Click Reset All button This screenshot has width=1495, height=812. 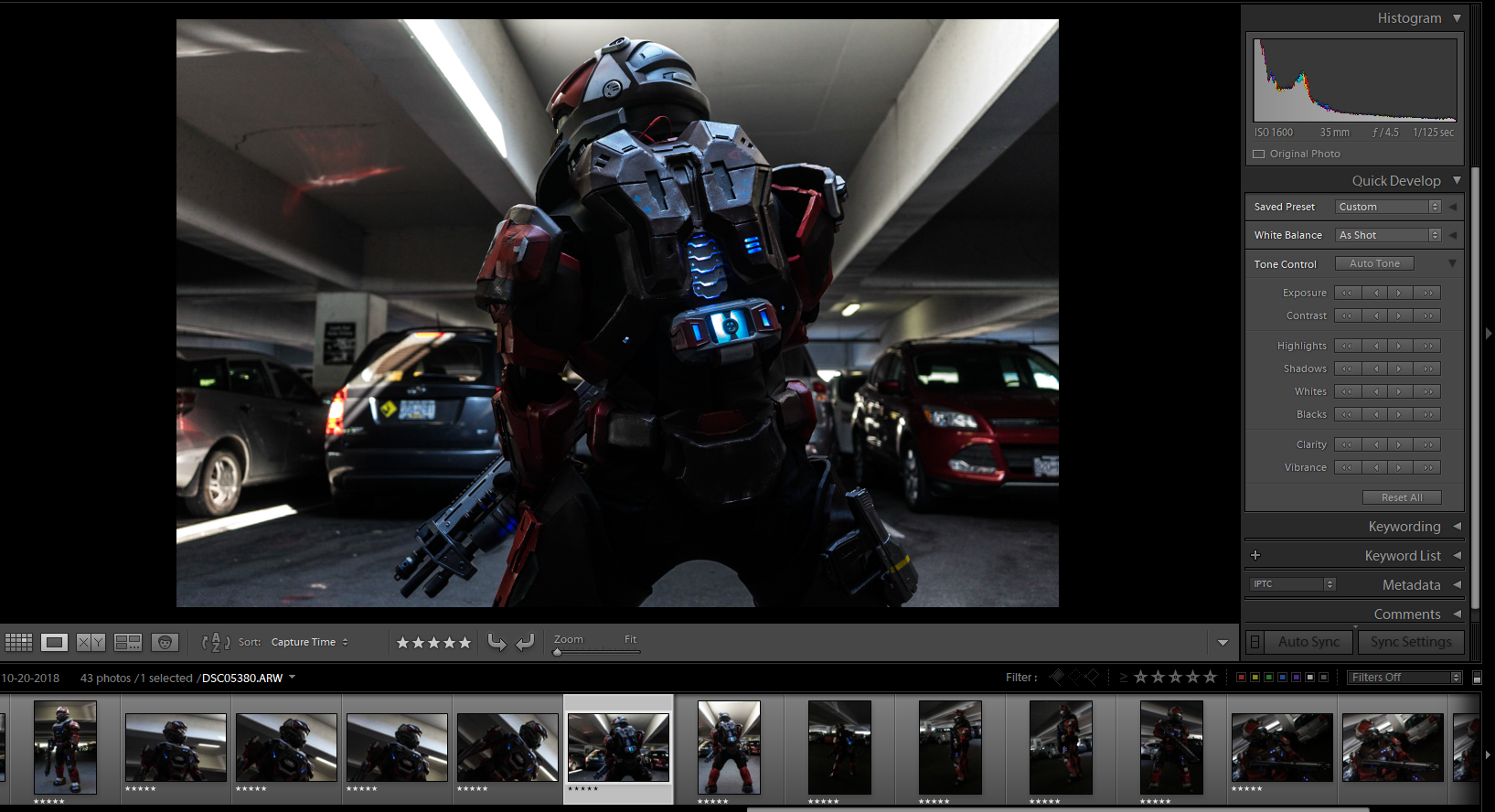[x=1402, y=497]
